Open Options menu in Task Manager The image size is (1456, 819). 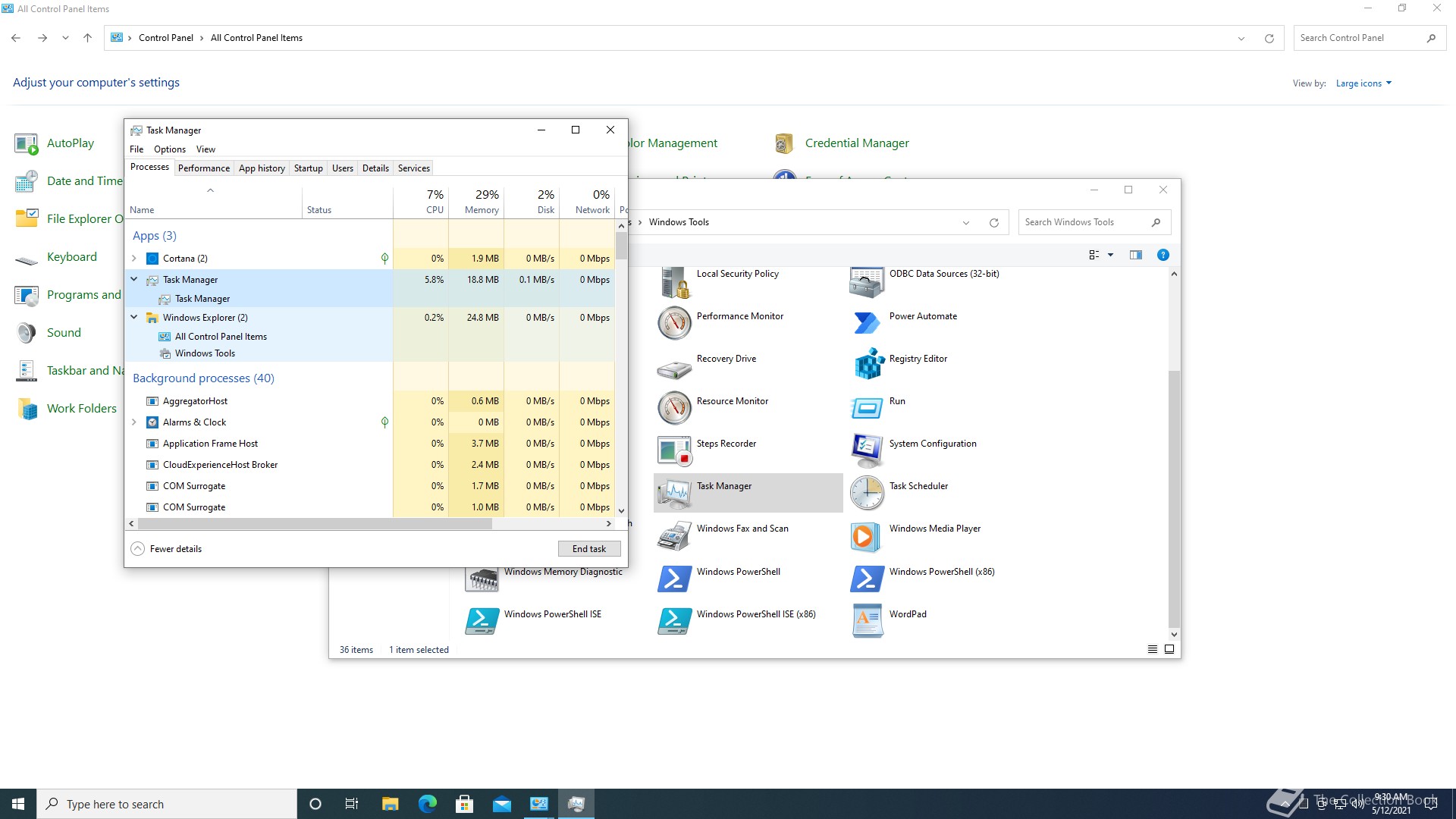(x=170, y=149)
